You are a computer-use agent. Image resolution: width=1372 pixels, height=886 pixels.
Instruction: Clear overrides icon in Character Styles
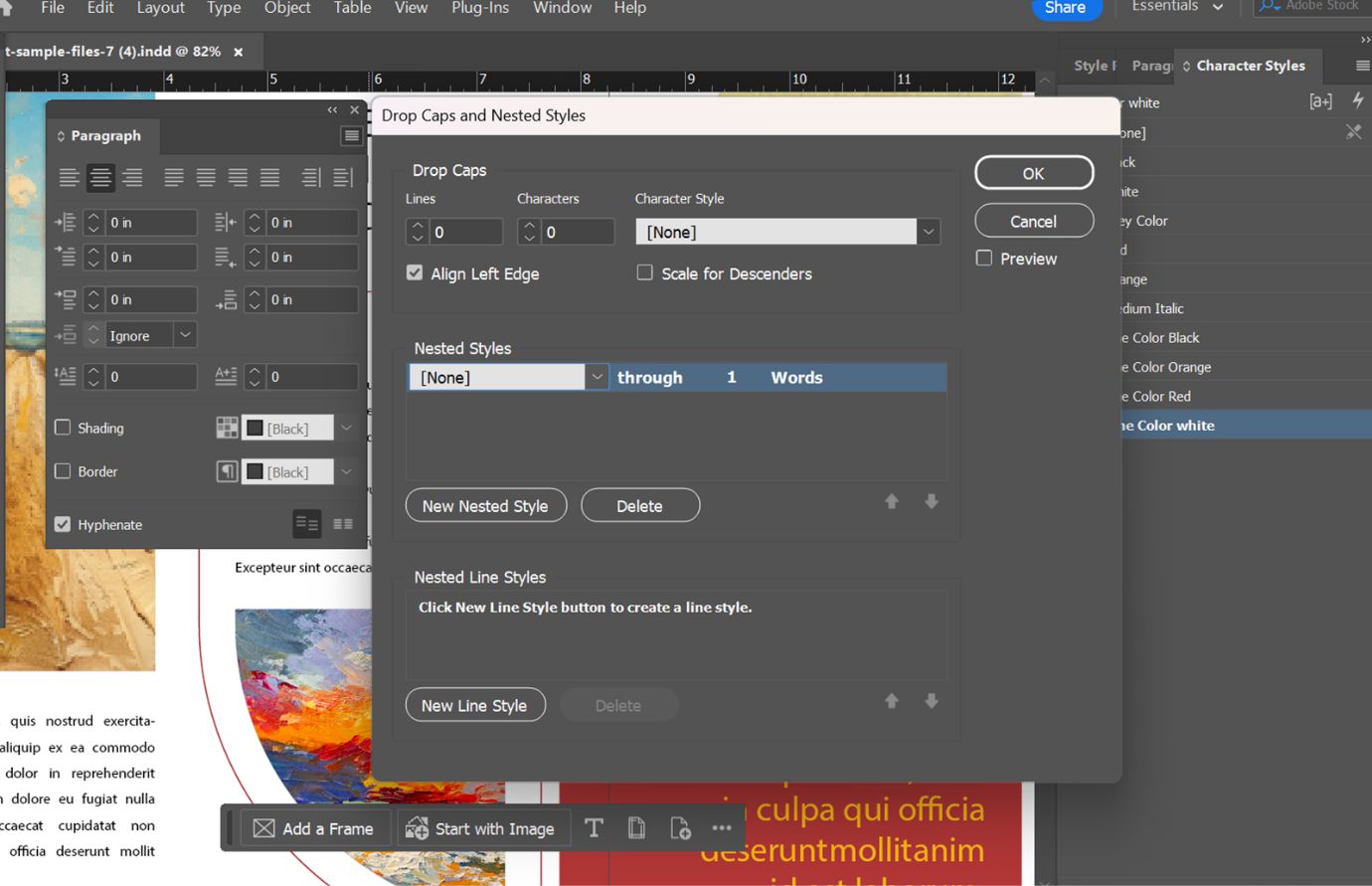click(x=1354, y=131)
